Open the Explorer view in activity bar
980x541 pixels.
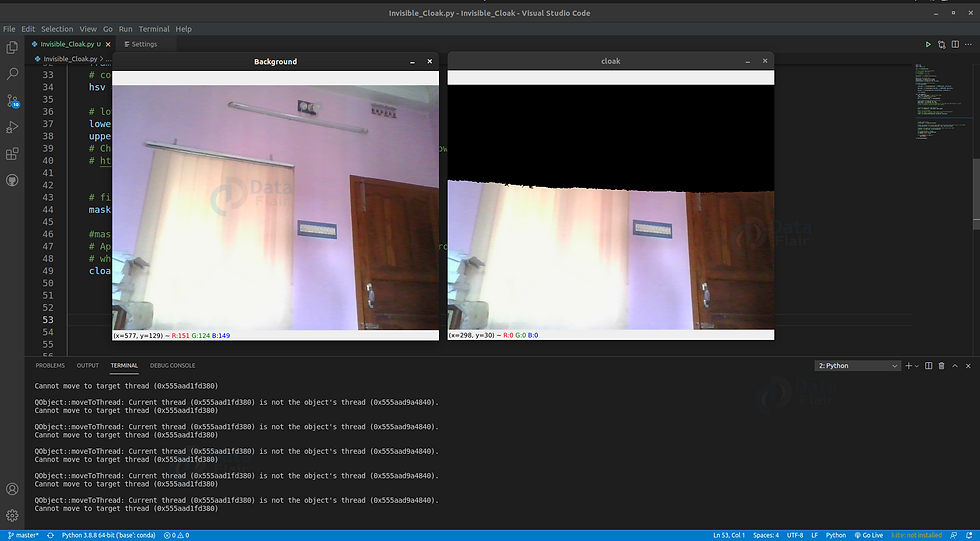(12, 47)
